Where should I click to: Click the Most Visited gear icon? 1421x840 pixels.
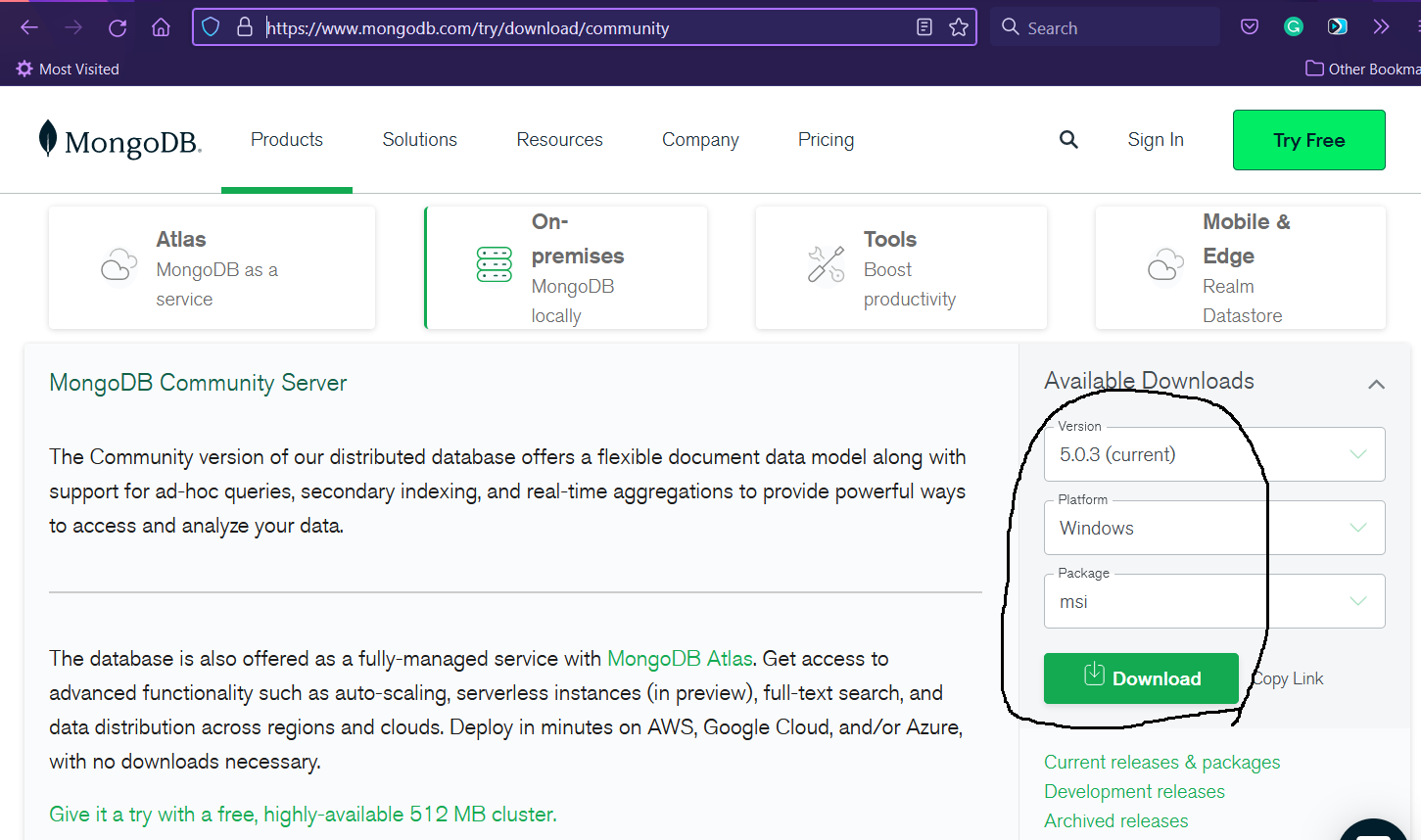pos(24,69)
